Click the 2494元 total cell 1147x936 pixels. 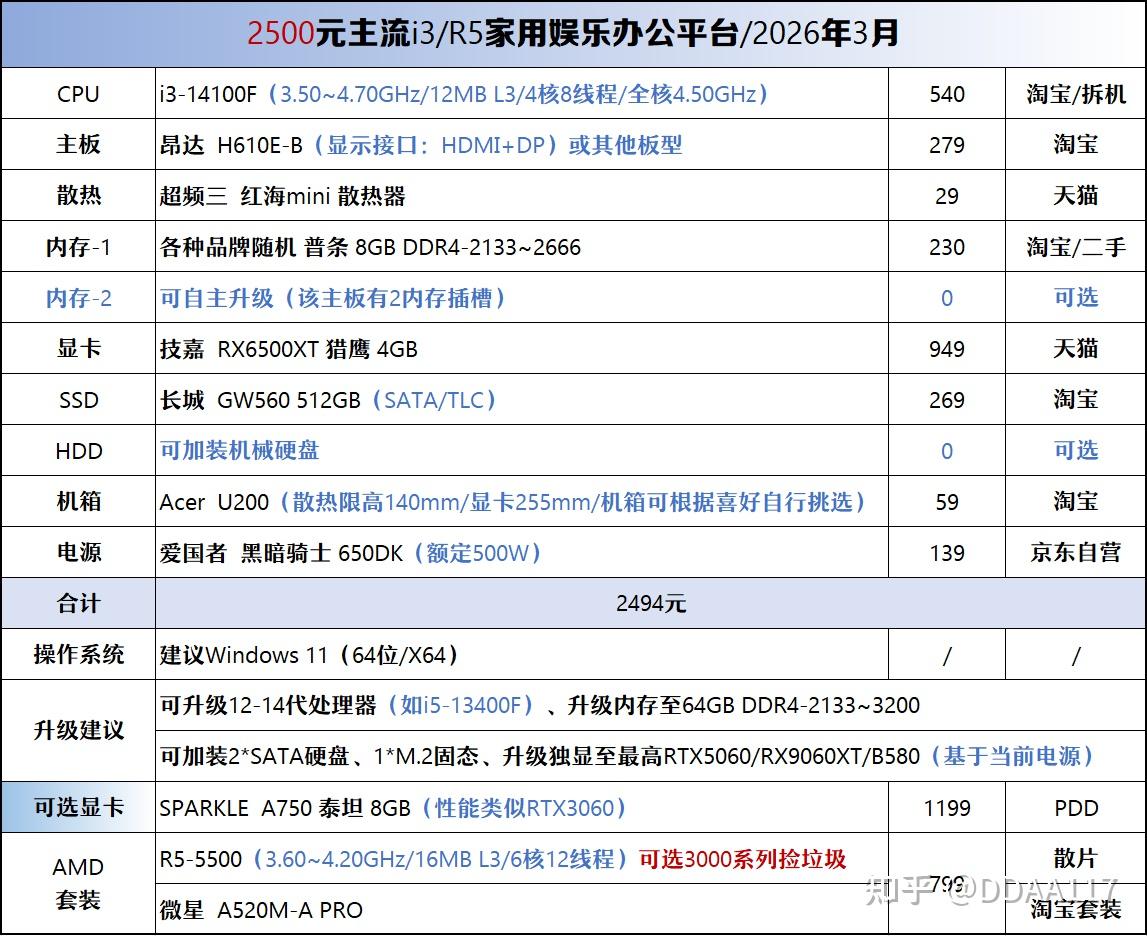click(651, 603)
